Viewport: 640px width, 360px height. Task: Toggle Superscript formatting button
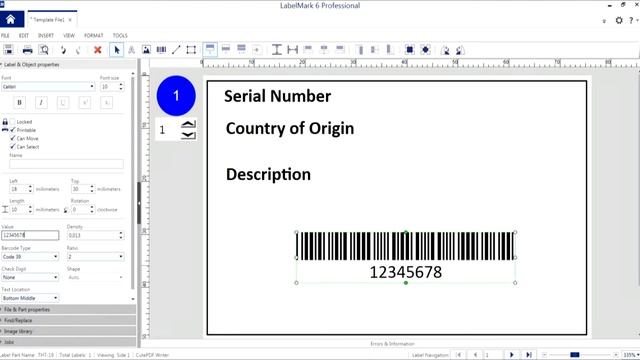pos(84,102)
